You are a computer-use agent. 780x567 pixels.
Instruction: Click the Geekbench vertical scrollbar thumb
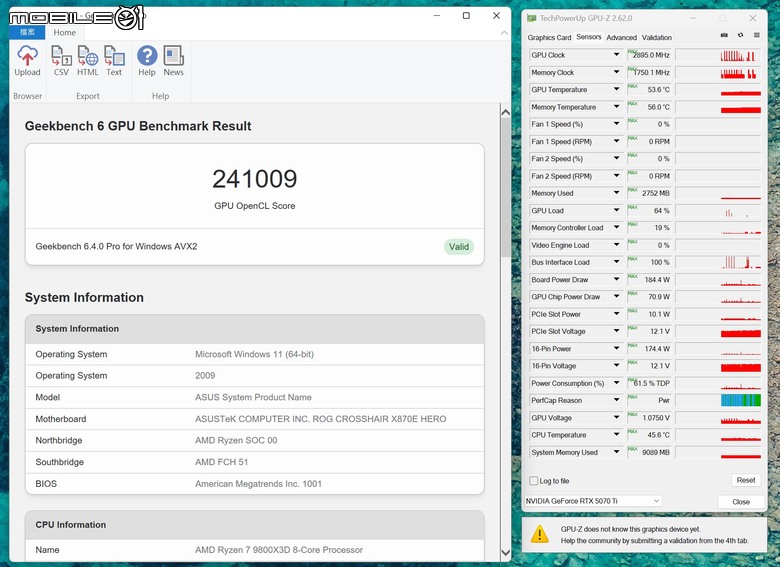[505, 187]
